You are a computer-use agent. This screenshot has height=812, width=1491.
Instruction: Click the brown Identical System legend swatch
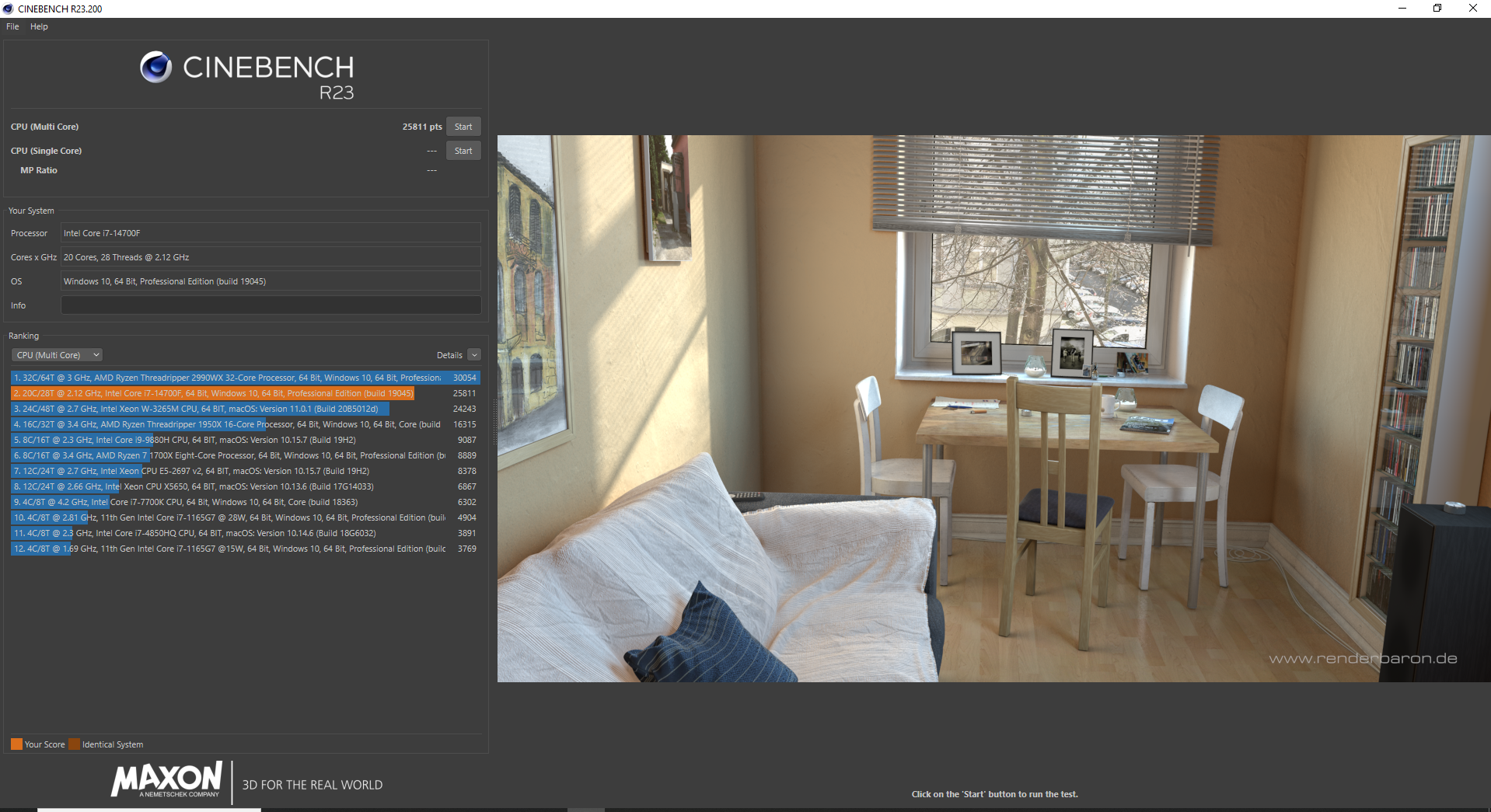coord(74,744)
